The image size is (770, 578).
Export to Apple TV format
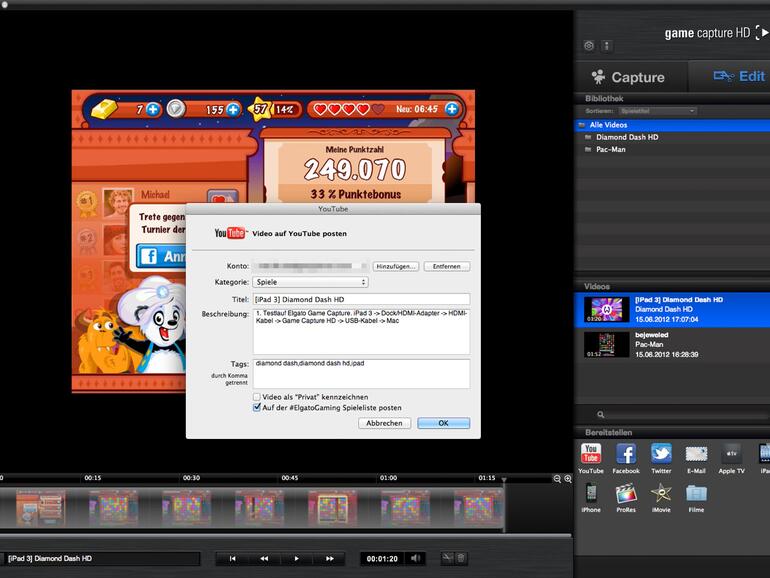click(732, 454)
